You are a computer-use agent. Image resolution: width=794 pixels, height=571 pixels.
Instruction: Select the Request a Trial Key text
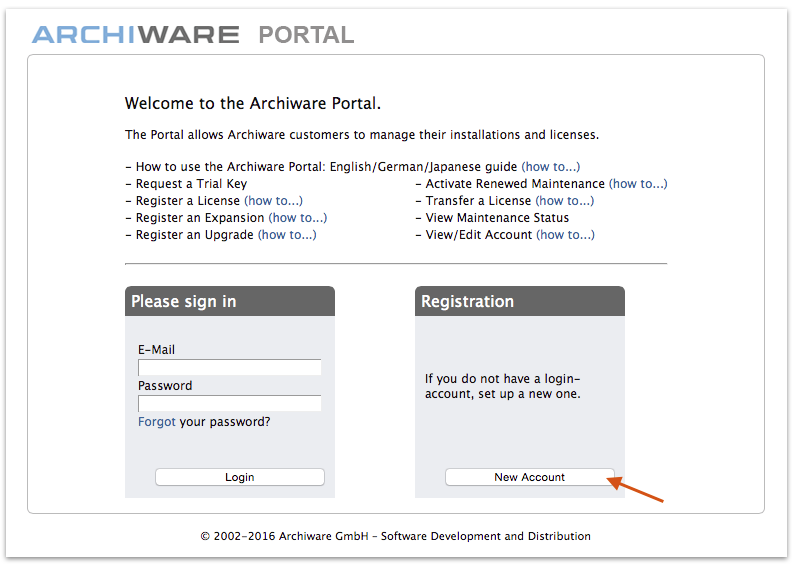(x=191, y=184)
